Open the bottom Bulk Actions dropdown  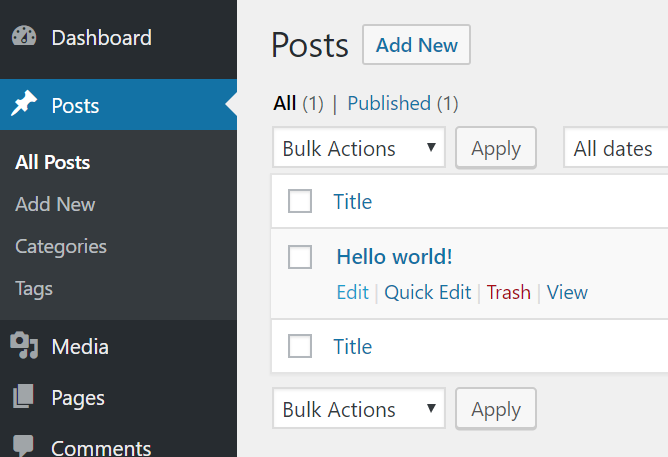coord(359,409)
